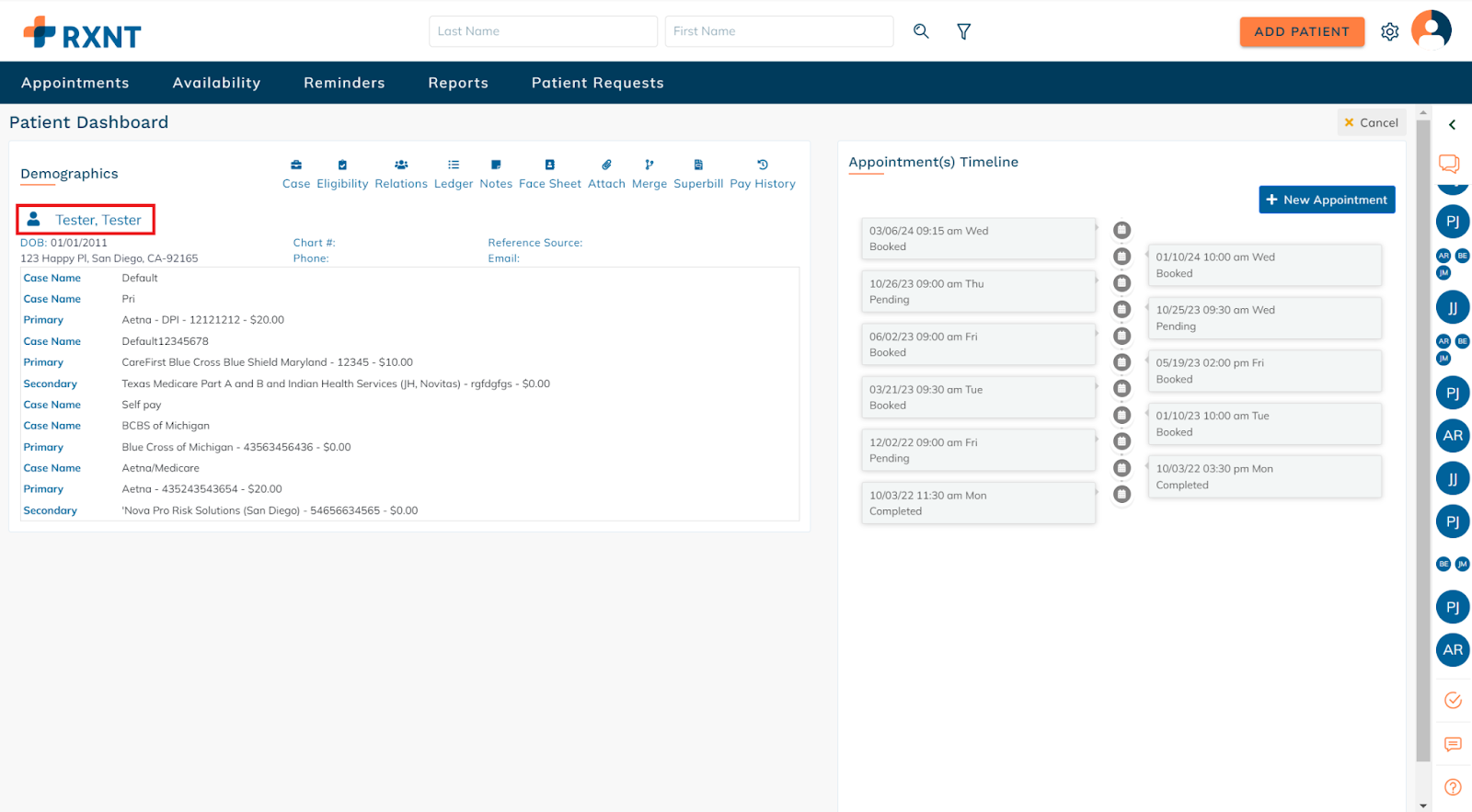Open the help question mark icon

point(1454,787)
